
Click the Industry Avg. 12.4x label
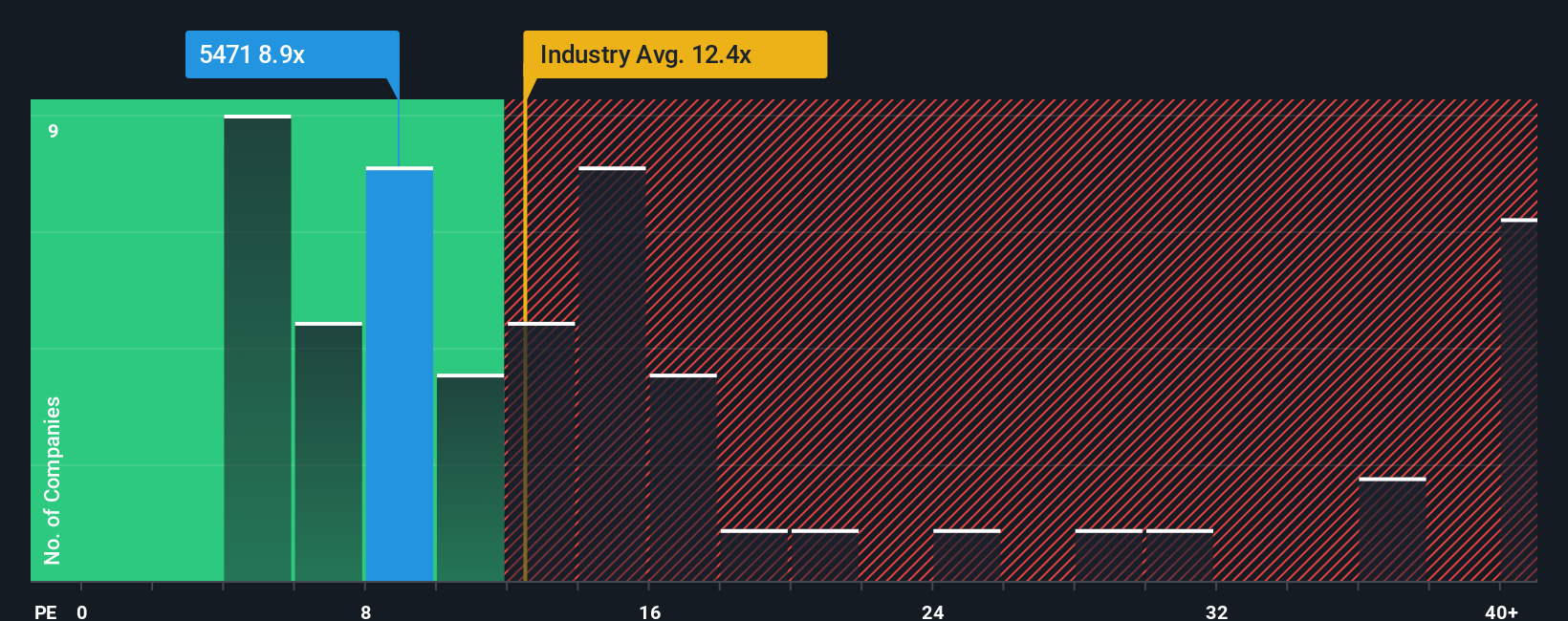(x=675, y=54)
